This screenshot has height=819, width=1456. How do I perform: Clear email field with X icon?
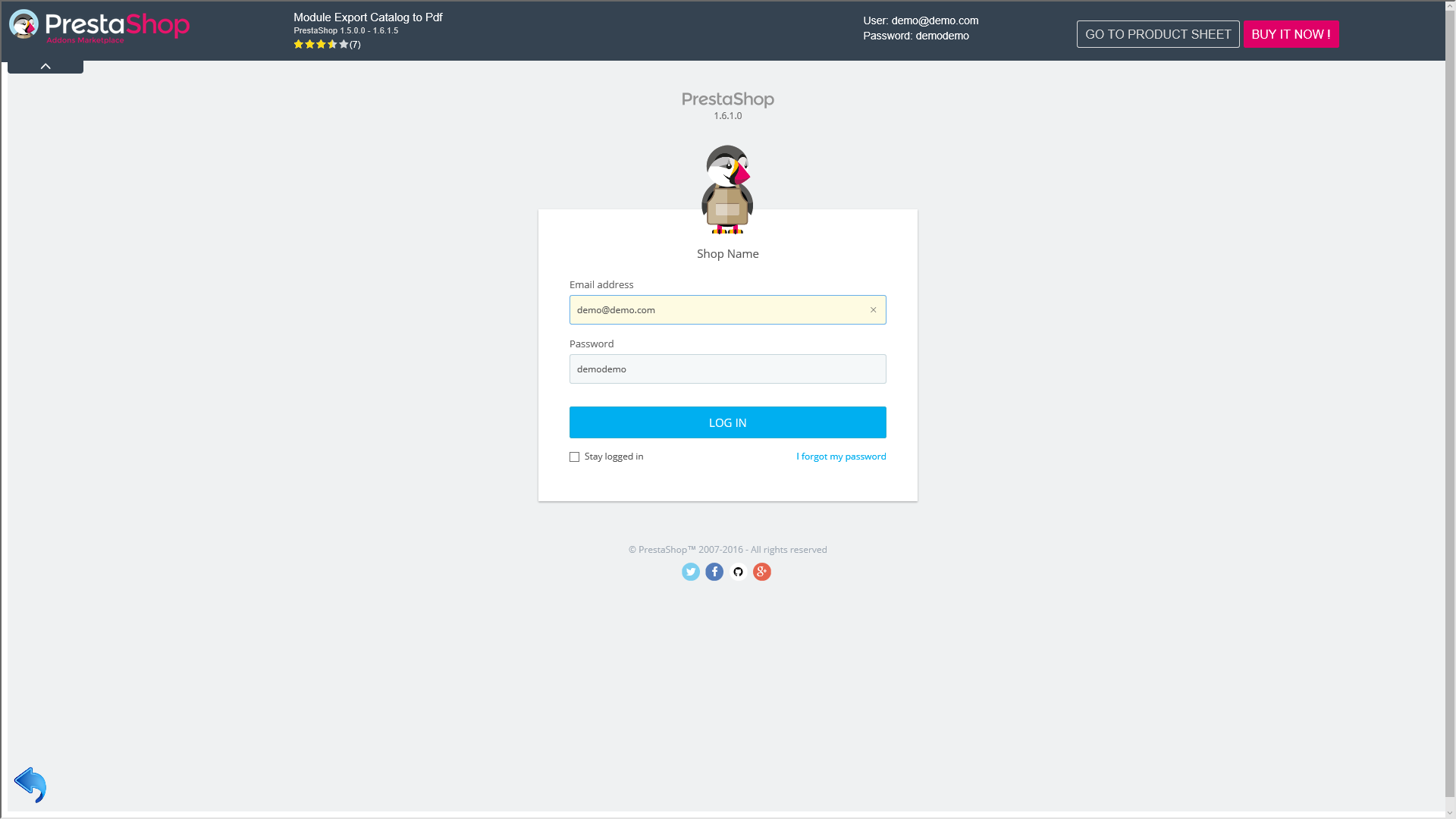[x=873, y=310]
